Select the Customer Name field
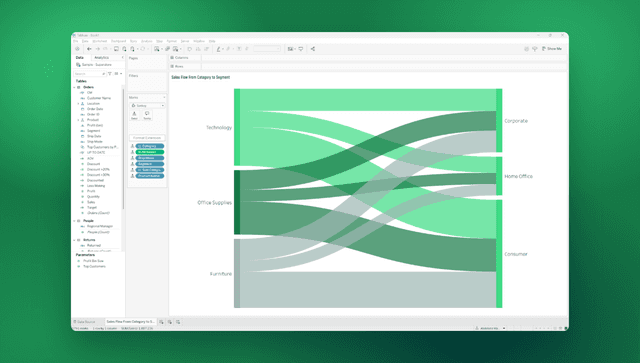 point(98,98)
